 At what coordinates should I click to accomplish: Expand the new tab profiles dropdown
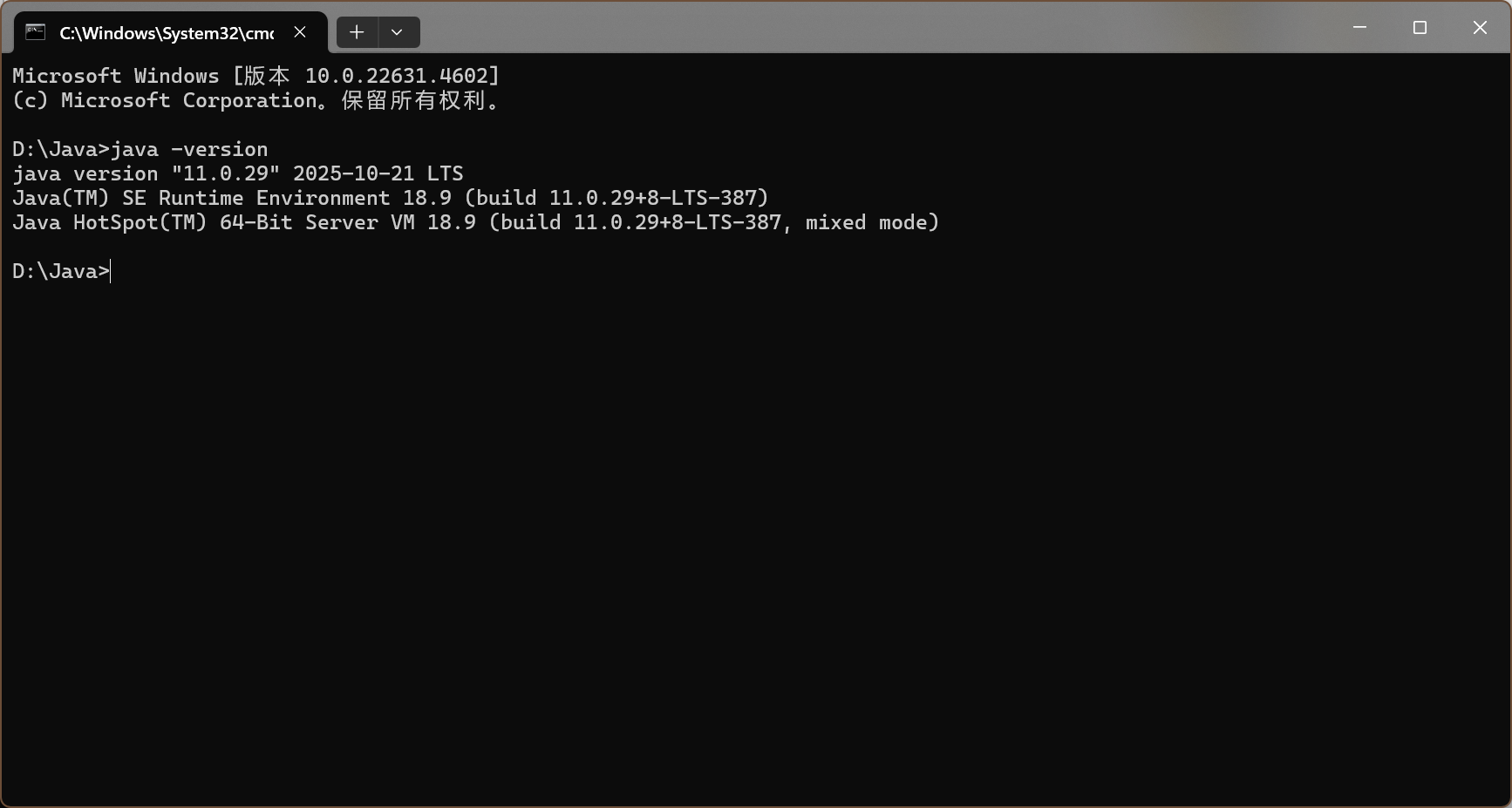coord(398,32)
